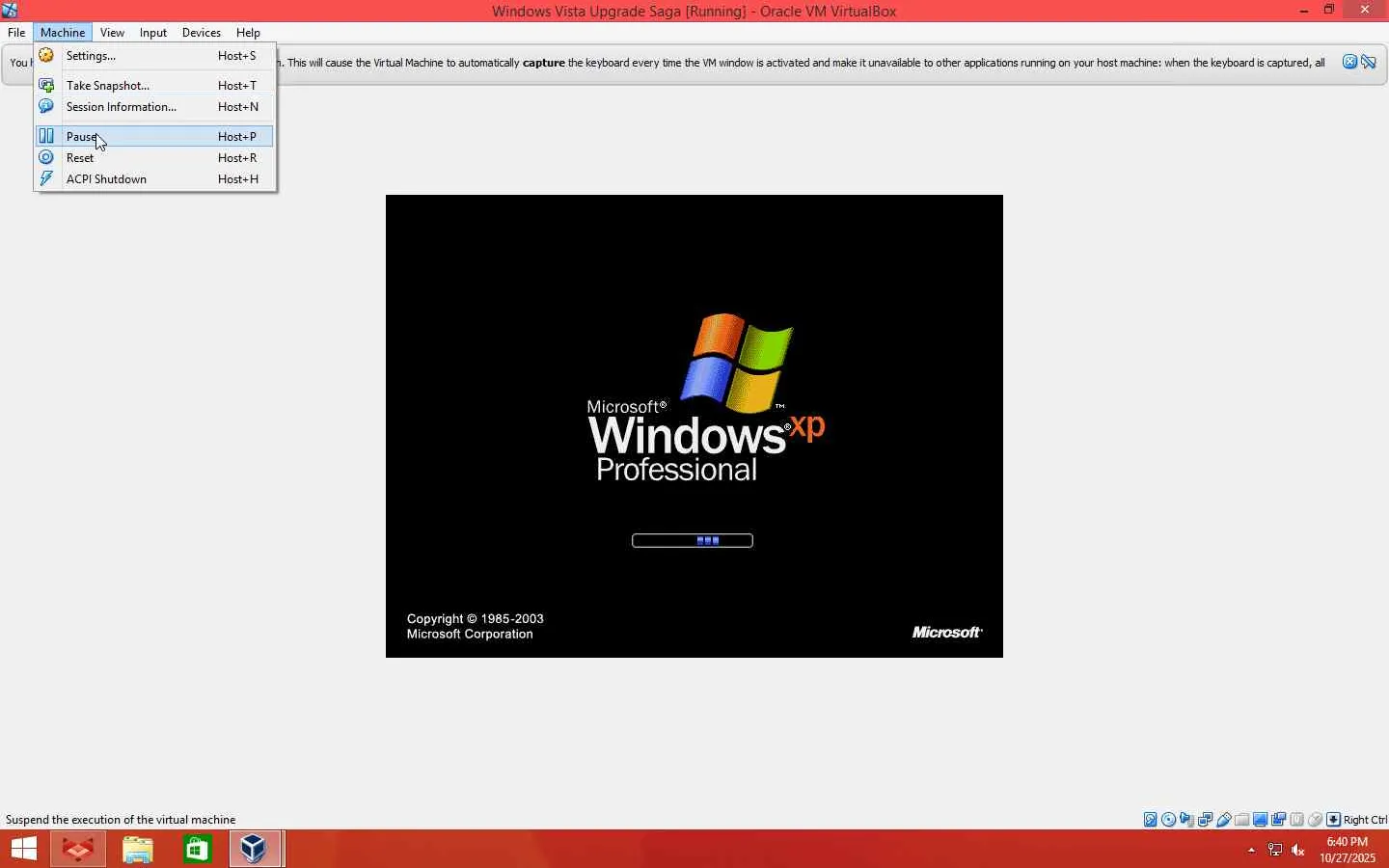
Task: Click the video capture indicator
Action: [x=1279, y=820]
